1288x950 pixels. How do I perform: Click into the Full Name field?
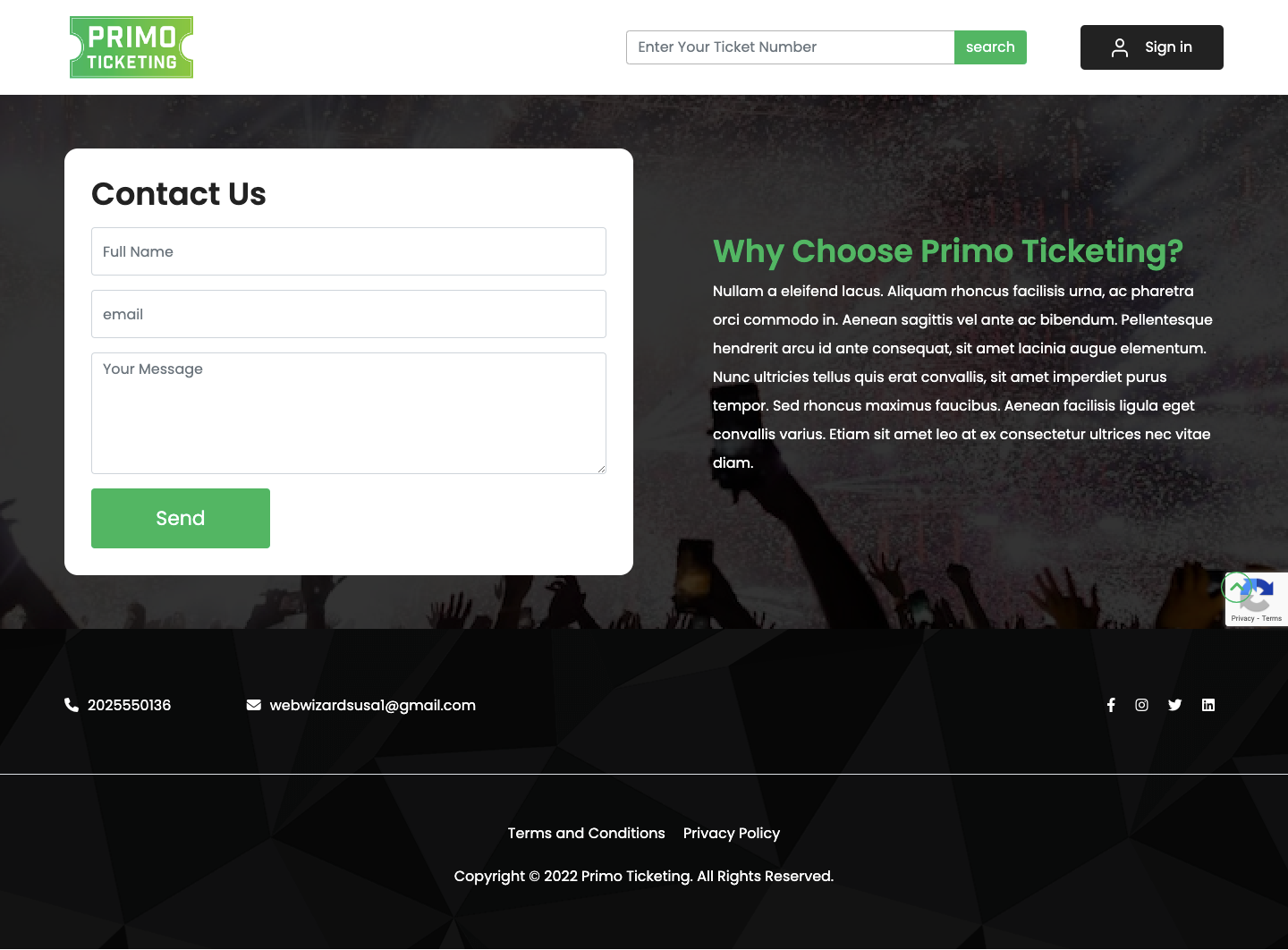click(349, 251)
